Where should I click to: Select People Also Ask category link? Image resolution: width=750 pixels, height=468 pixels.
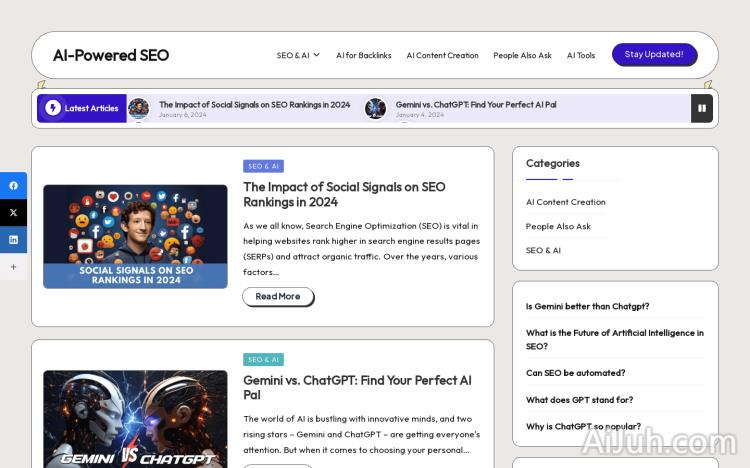point(558,226)
